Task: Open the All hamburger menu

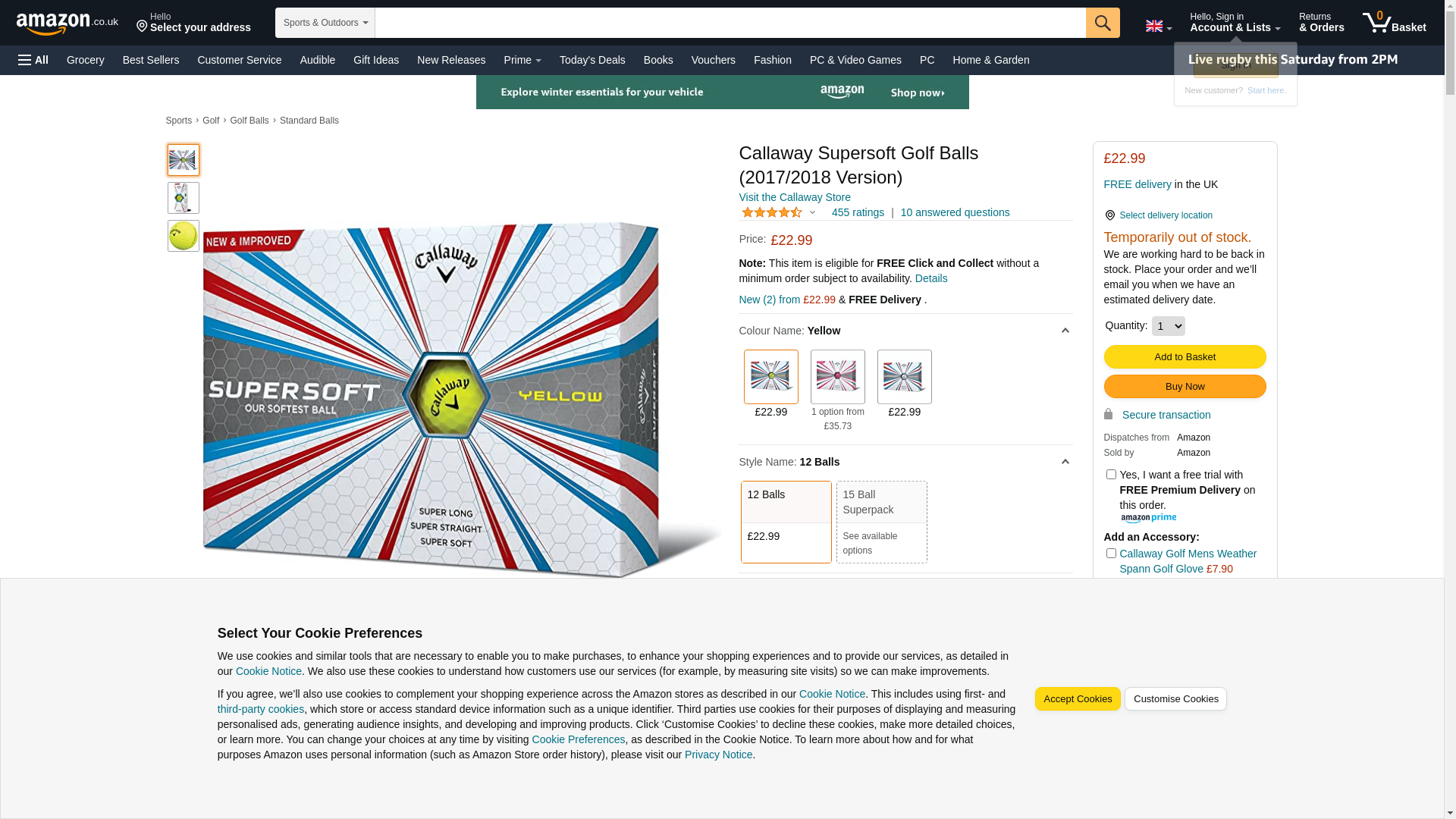Action: (x=33, y=60)
